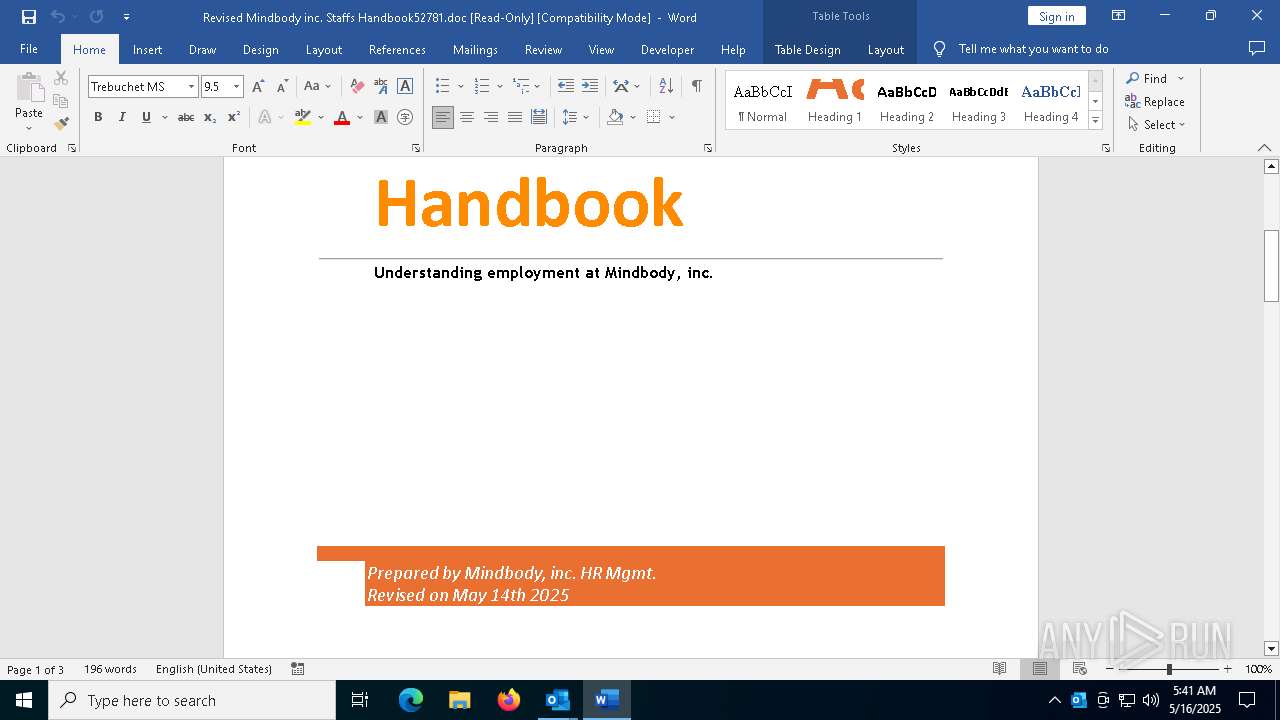This screenshot has height=720, width=1280.
Task: Click the Format Painter brush icon
Action: click(61, 123)
